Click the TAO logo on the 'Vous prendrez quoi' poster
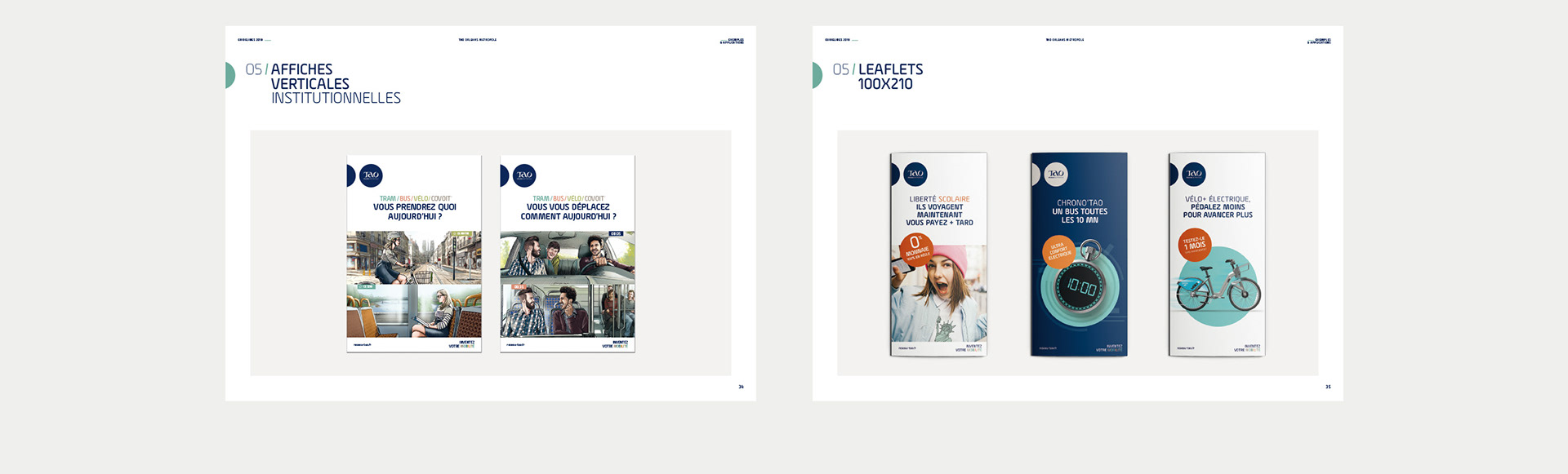 tap(371, 175)
